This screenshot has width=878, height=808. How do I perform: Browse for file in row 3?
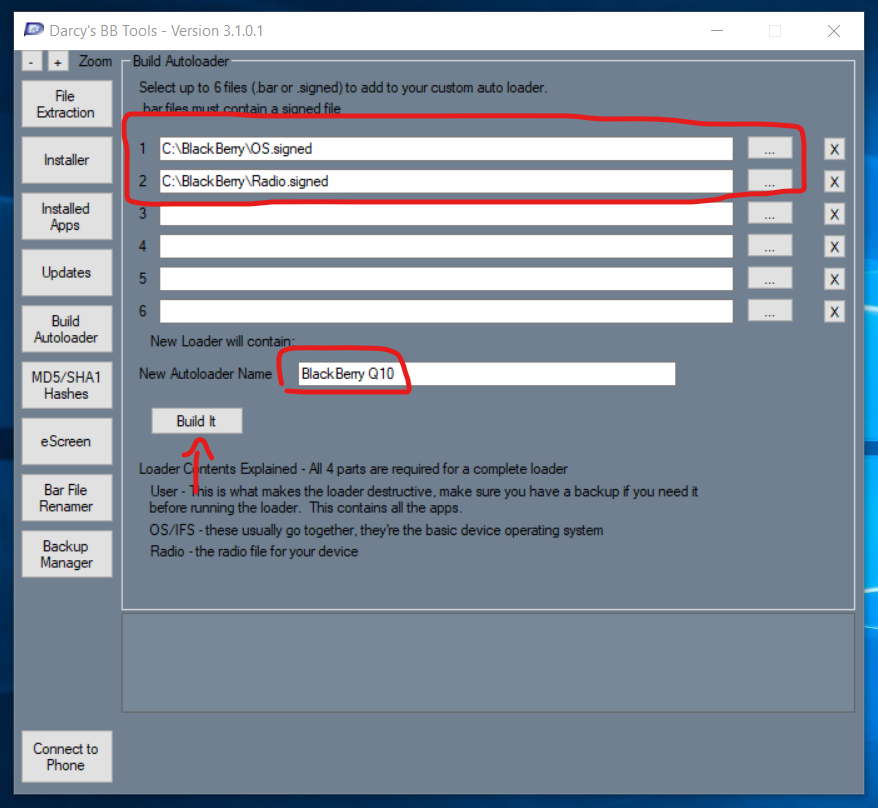(x=770, y=213)
